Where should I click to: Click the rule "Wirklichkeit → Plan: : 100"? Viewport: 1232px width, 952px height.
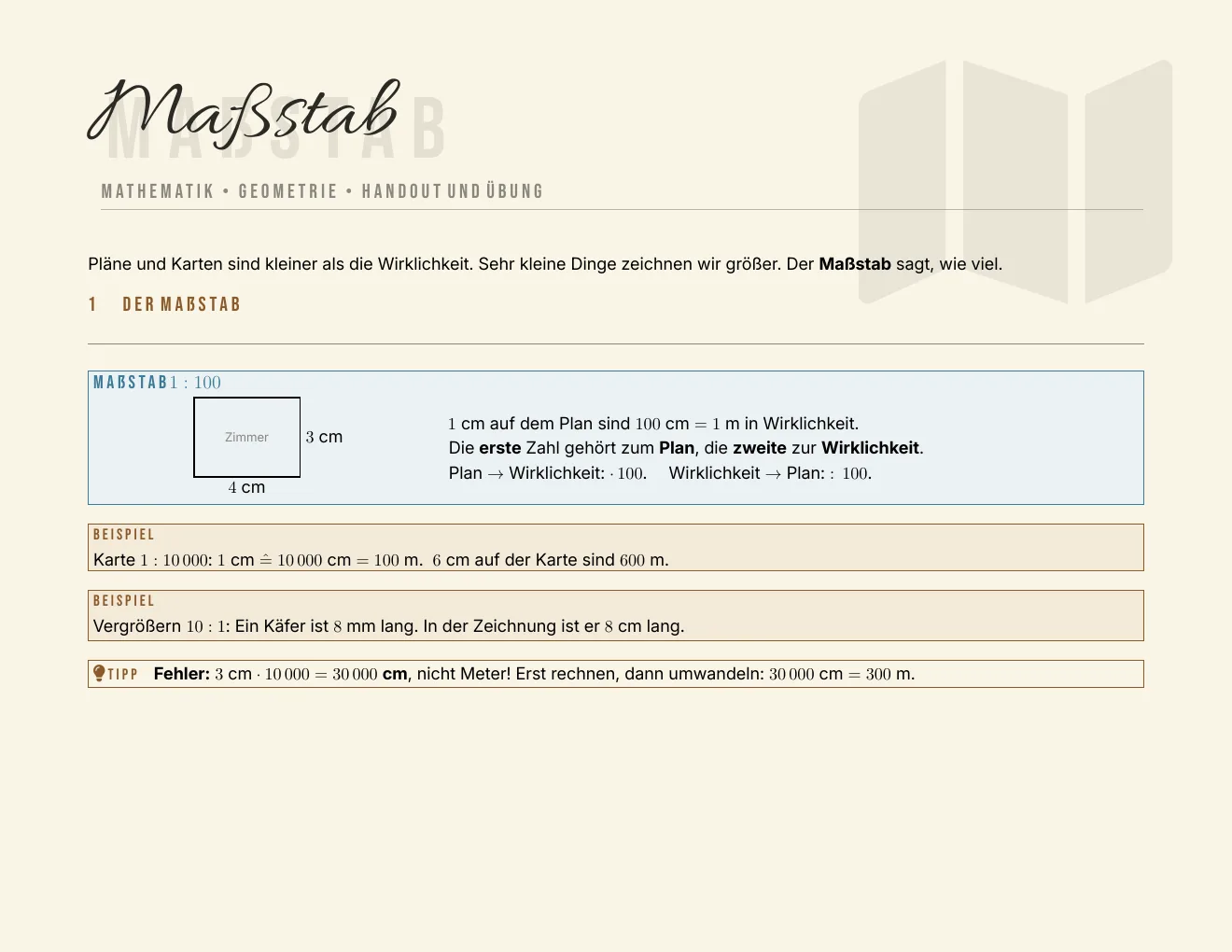coord(770,473)
